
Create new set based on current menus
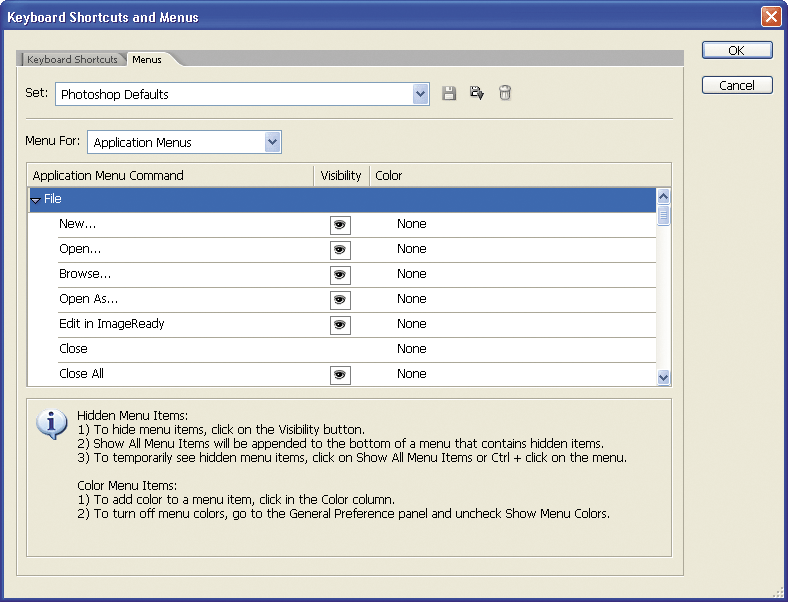[477, 94]
